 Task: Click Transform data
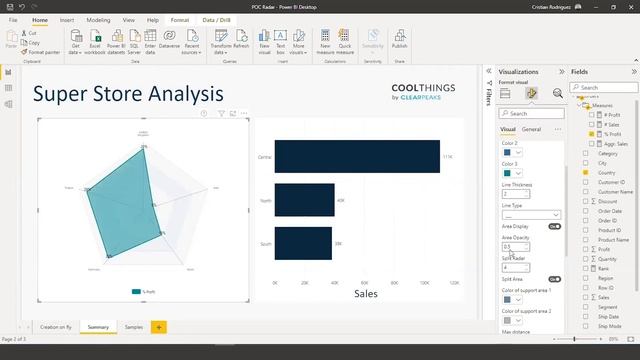click(221, 42)
